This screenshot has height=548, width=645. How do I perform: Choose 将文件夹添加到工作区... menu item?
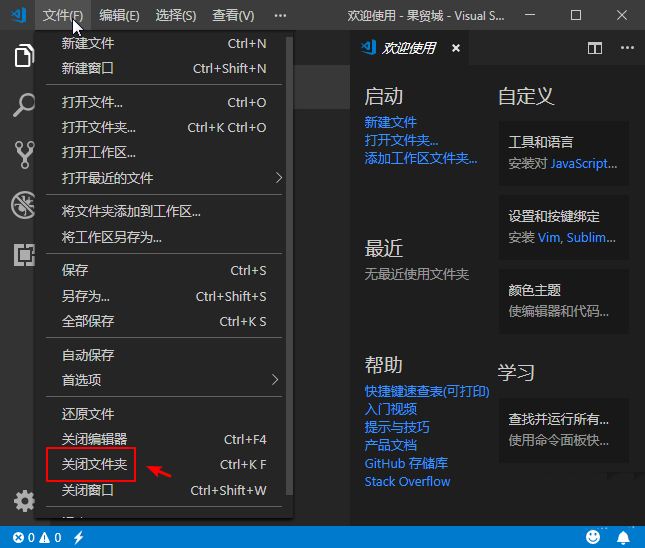pyautogui.click(x=164, y=211)
